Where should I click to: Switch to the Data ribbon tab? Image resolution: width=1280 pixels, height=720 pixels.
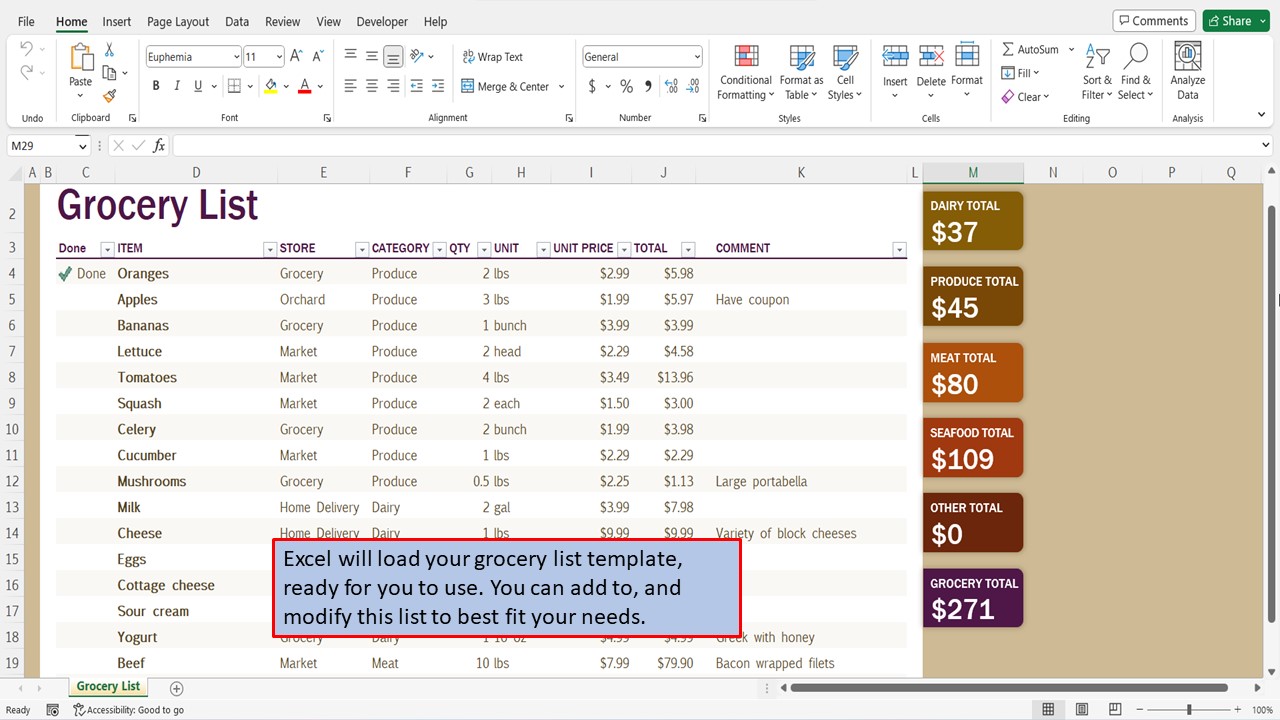coord(236,21)
